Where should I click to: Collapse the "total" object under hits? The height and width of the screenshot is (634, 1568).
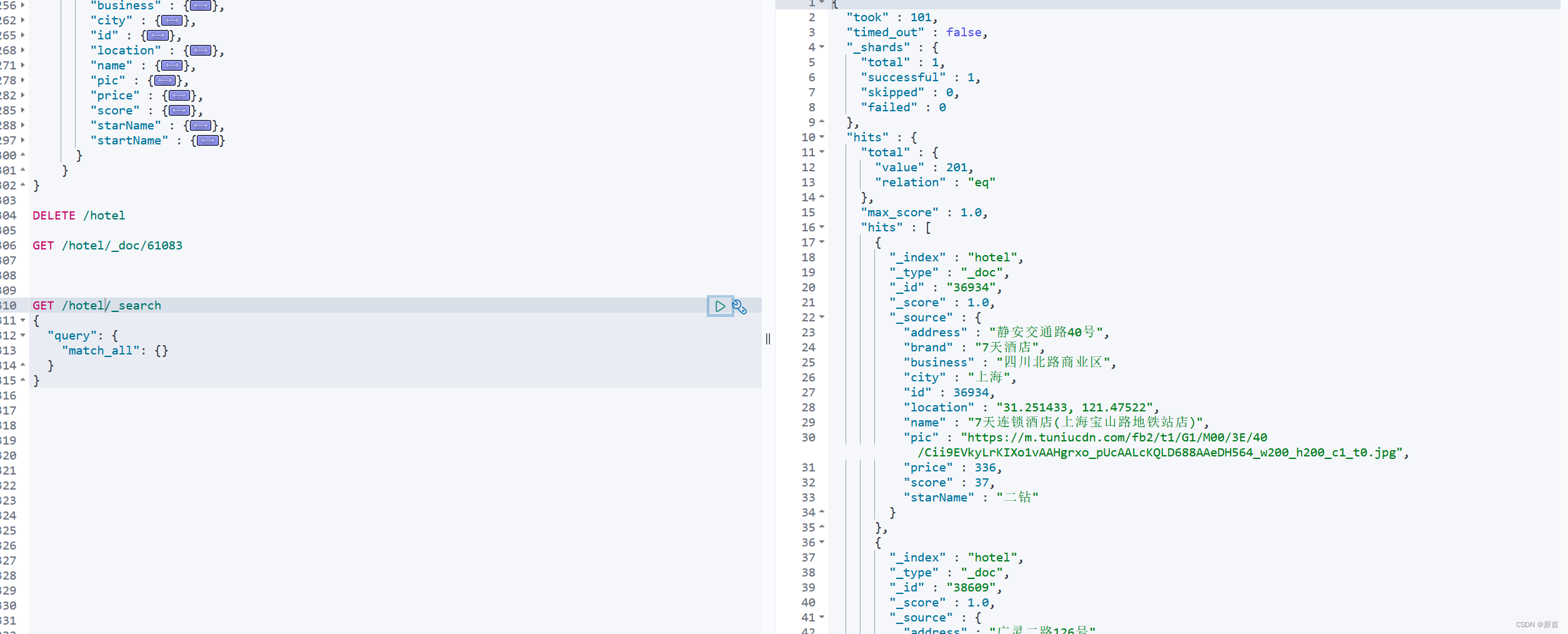click(822, 152)
